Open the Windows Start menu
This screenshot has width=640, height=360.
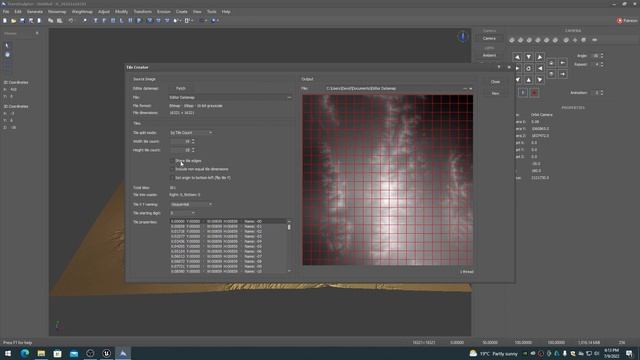8,353
